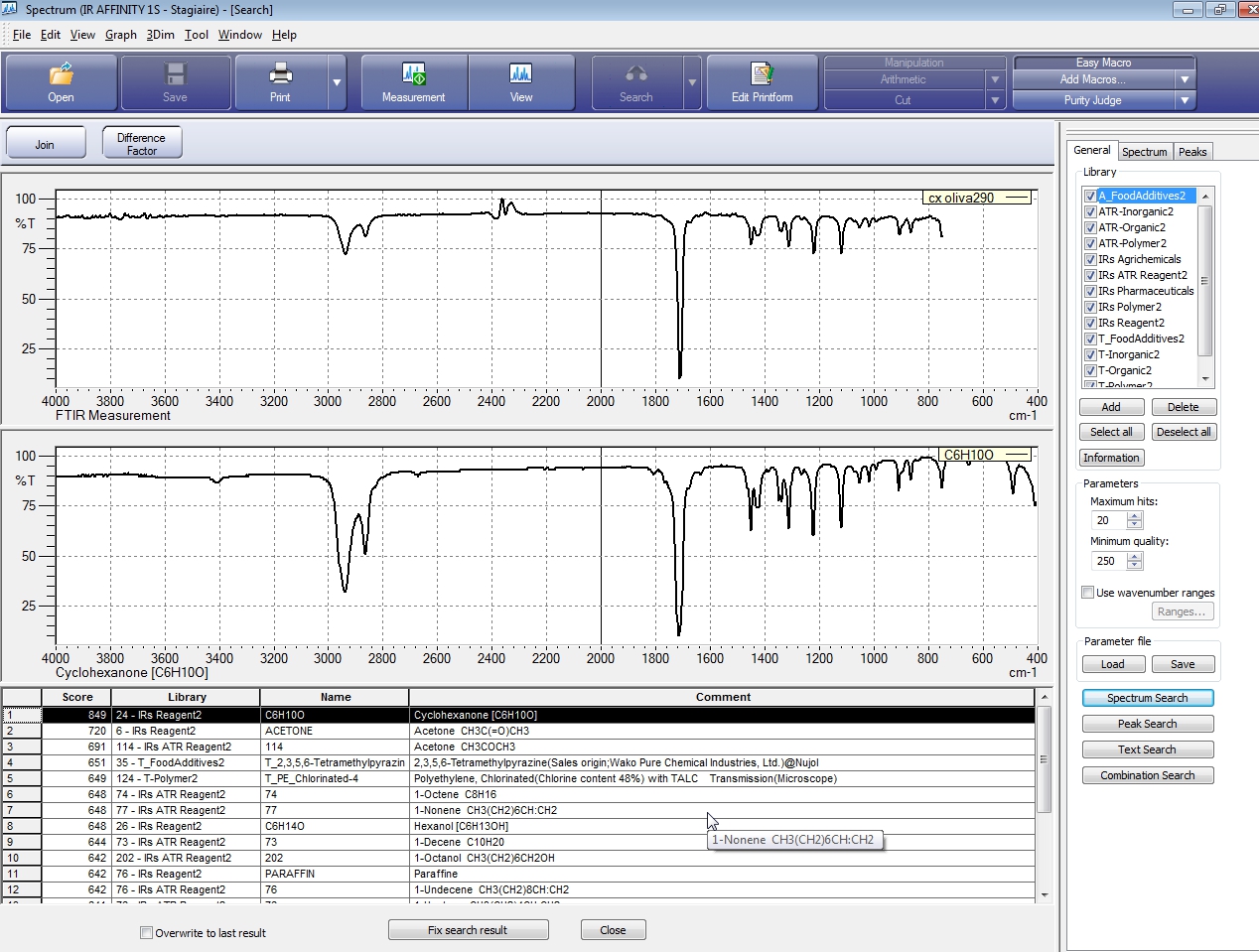Launch the Search toolbar icon
The width and height of the screenshot is (1259, 952).
tap(636, 82)
